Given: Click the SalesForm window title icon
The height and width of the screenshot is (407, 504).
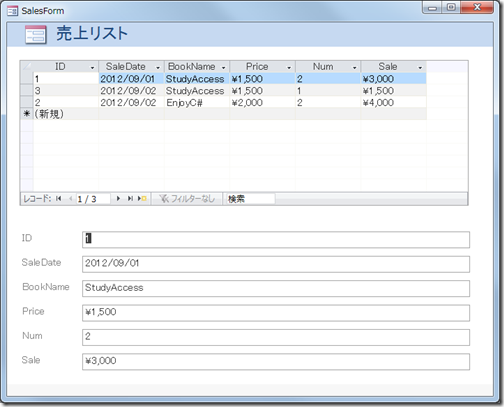Looking at the screenshot, I should [12, 11].
